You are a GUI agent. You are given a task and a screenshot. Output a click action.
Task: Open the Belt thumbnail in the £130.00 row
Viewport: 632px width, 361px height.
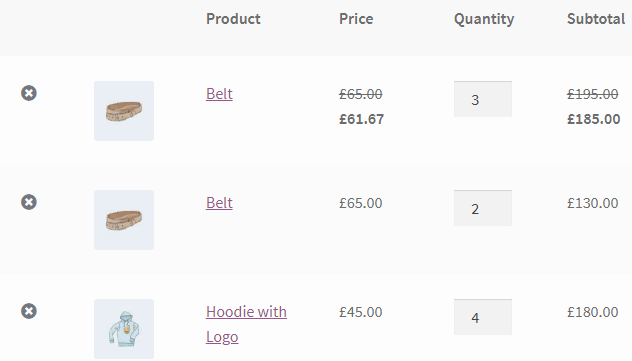(124, 220)
